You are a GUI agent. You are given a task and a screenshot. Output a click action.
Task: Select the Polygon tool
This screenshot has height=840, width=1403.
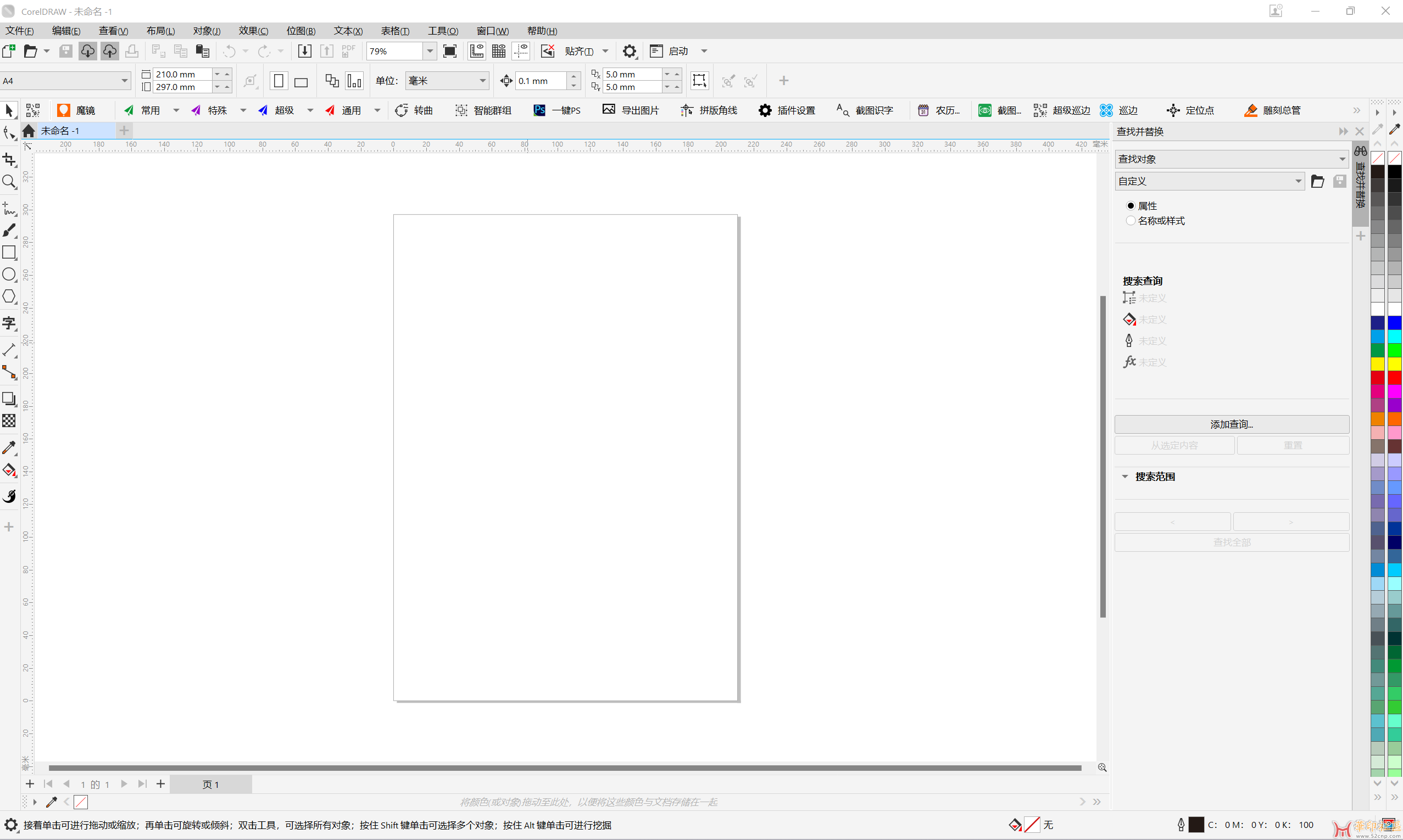point(9,296)
